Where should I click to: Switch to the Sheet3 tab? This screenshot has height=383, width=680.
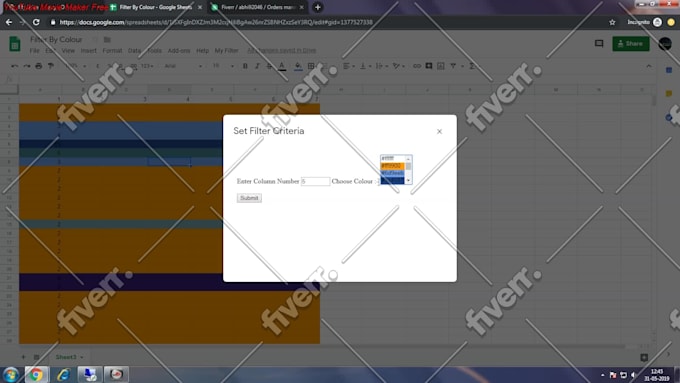69,357
